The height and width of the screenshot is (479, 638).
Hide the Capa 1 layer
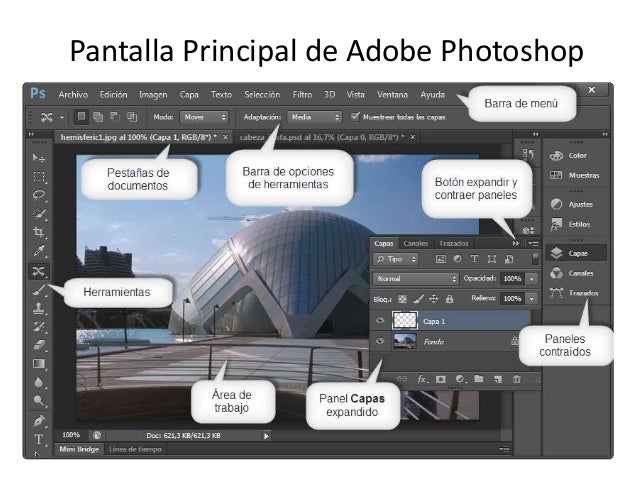click(x=380, y=321)
